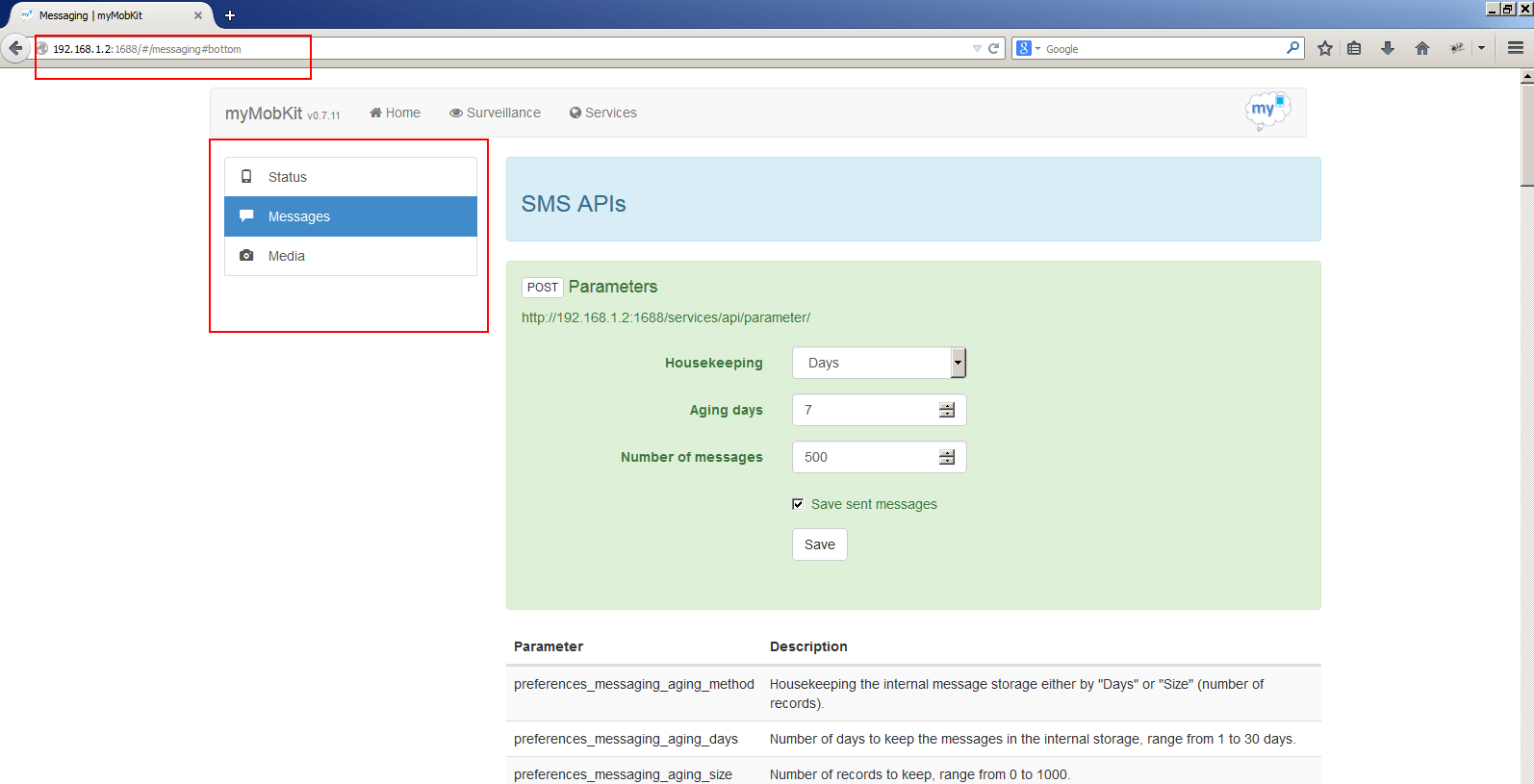Open myMobKit brand link

[x=264, y=113]
